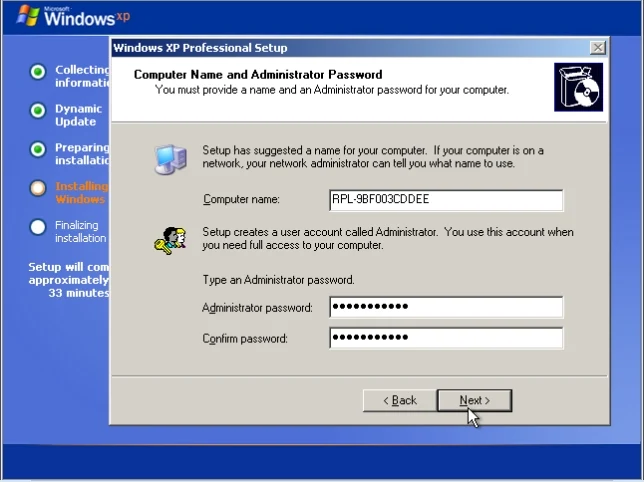Close the Windows XP Professional Setup dialog

click(x=598, y=48)
